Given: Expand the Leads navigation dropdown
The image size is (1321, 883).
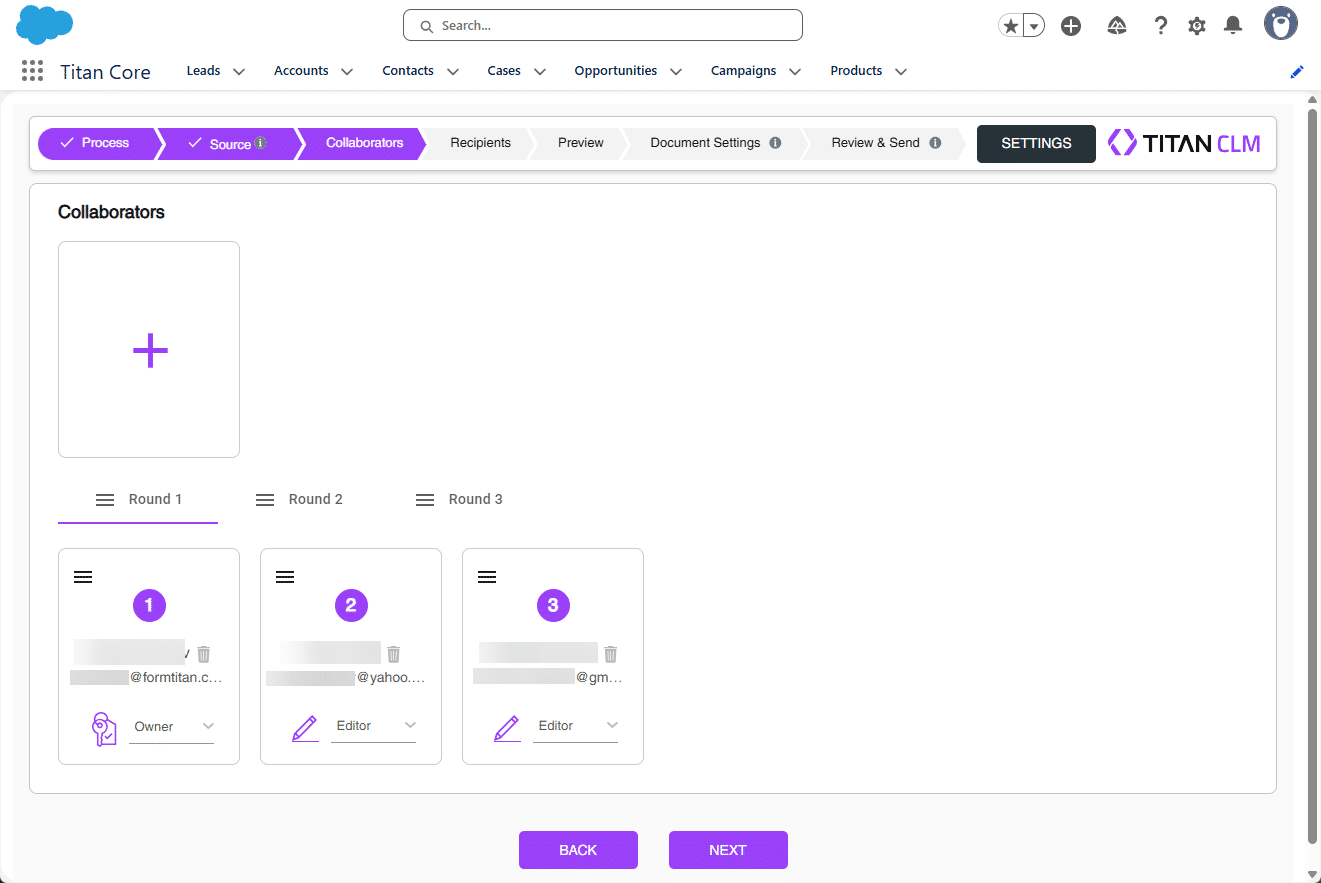Looking at the screenshot, I should click(239, 71).
